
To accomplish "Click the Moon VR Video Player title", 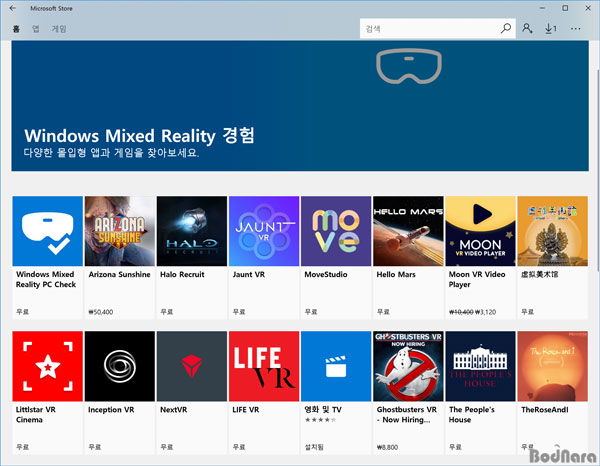I will pos(477,279).
